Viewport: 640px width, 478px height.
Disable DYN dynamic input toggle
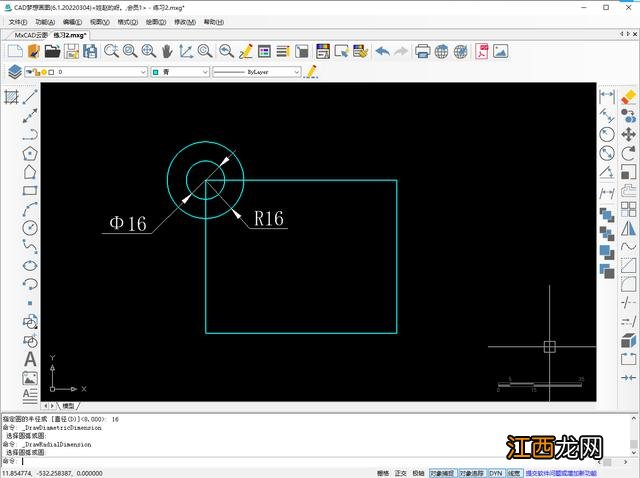pyautogui.click(x=495, y=473)
